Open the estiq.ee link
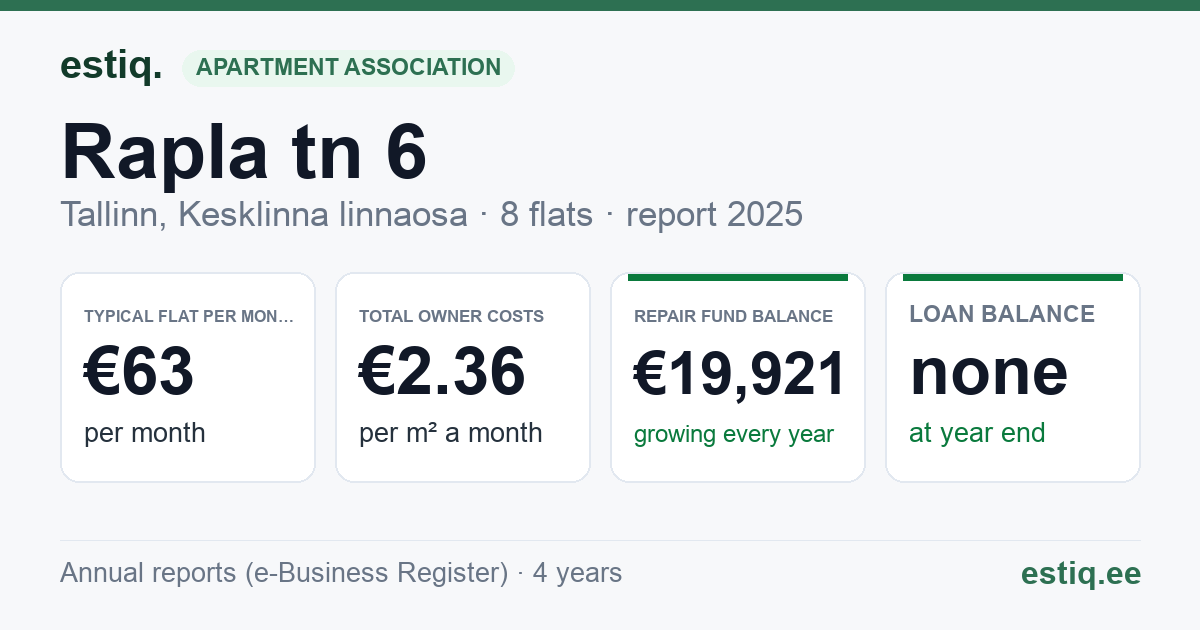The width and height of the screenshot is (1200, 630). (1081, 573)
